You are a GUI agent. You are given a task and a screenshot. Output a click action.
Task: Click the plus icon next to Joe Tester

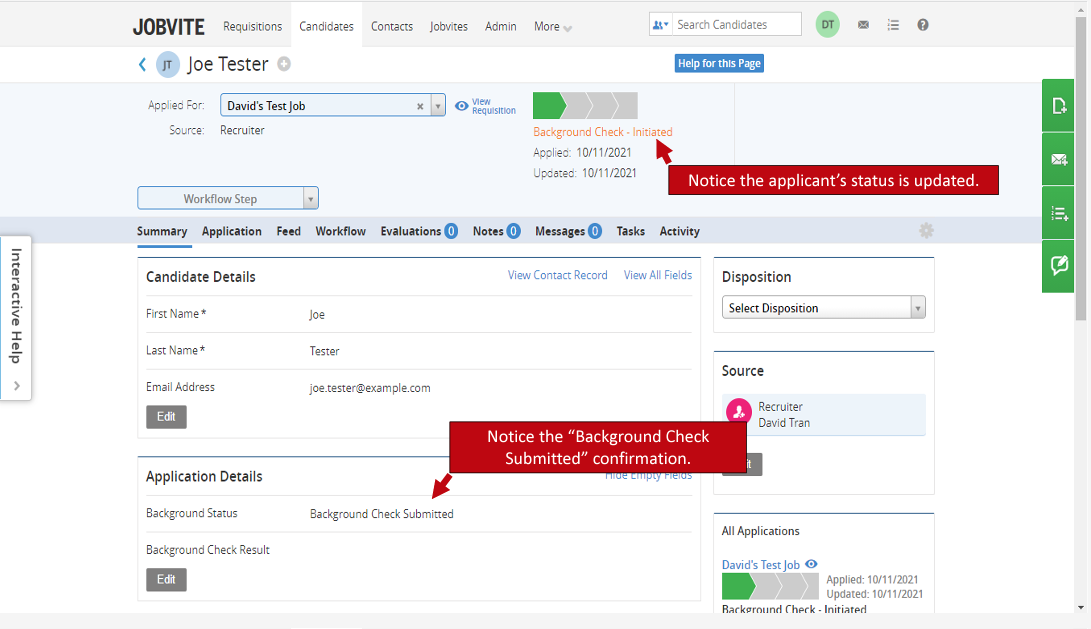click(284, 65)
